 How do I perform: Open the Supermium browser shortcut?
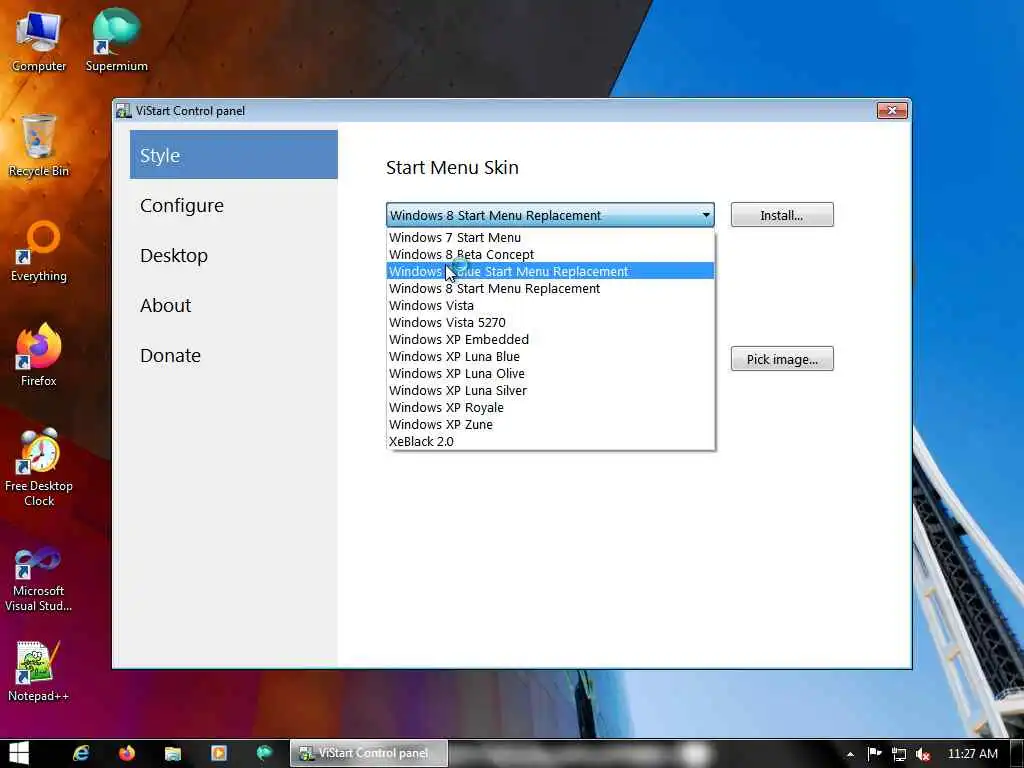116,42
